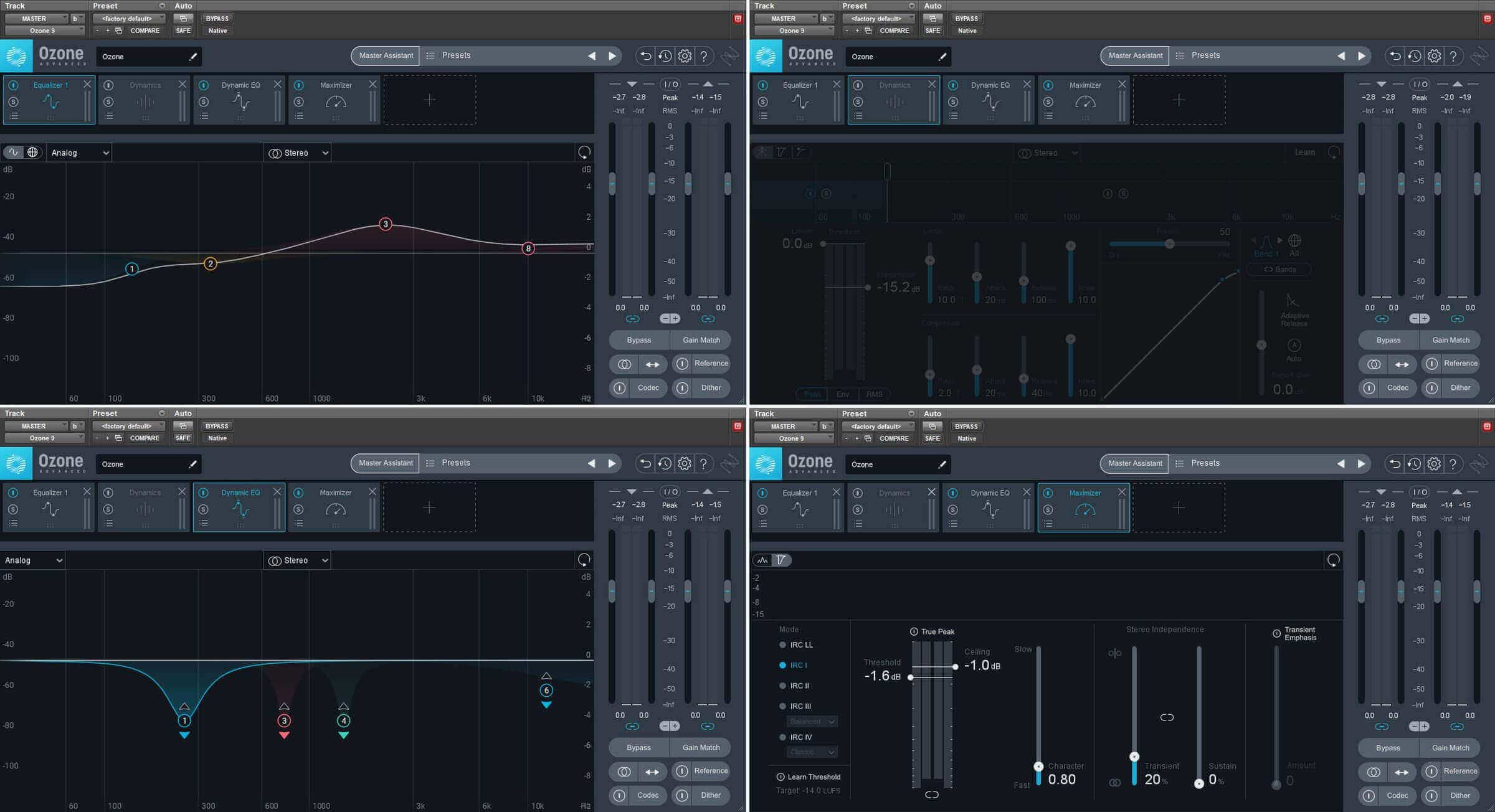Click COMPARE in the Dynamics window header
This screenshot has height=812, width=1495.
coord(895,31)
